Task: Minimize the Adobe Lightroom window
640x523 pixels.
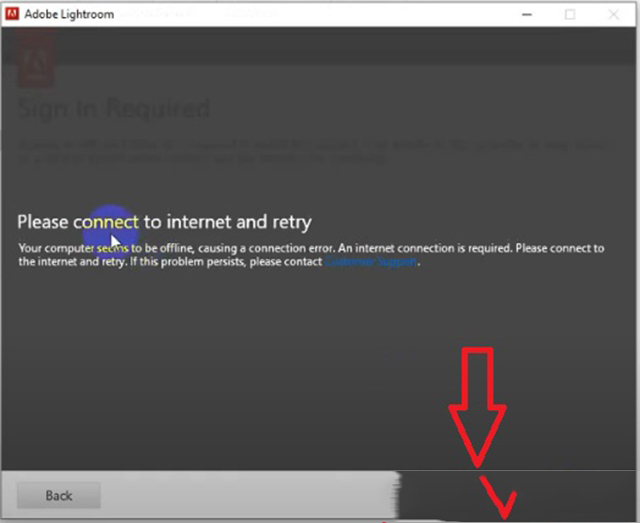Action: [x=527, y=15]
